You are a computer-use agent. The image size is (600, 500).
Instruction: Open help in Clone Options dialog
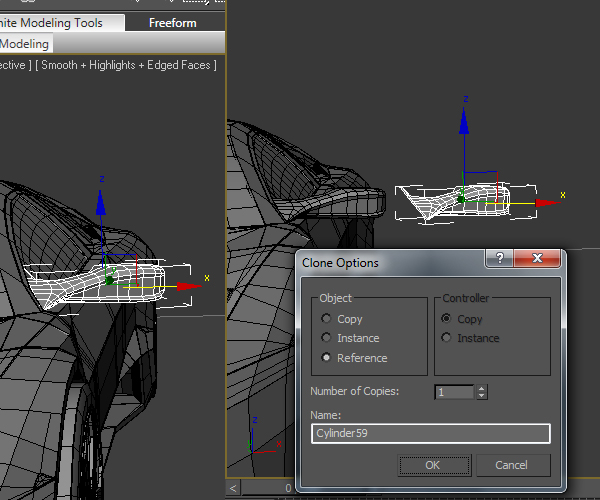pyautogui.click(x=499, y=258)
